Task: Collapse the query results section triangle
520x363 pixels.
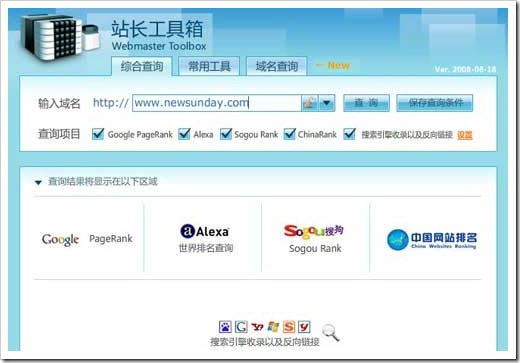Action: click(x=38, y=182)
